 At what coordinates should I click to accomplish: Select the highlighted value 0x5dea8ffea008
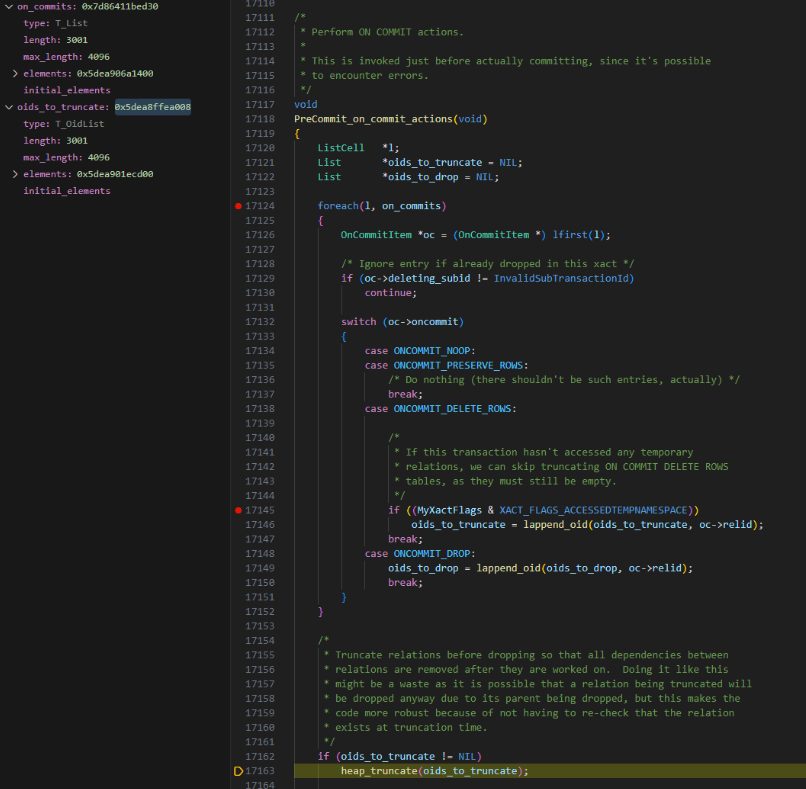(x=153, y=107)
